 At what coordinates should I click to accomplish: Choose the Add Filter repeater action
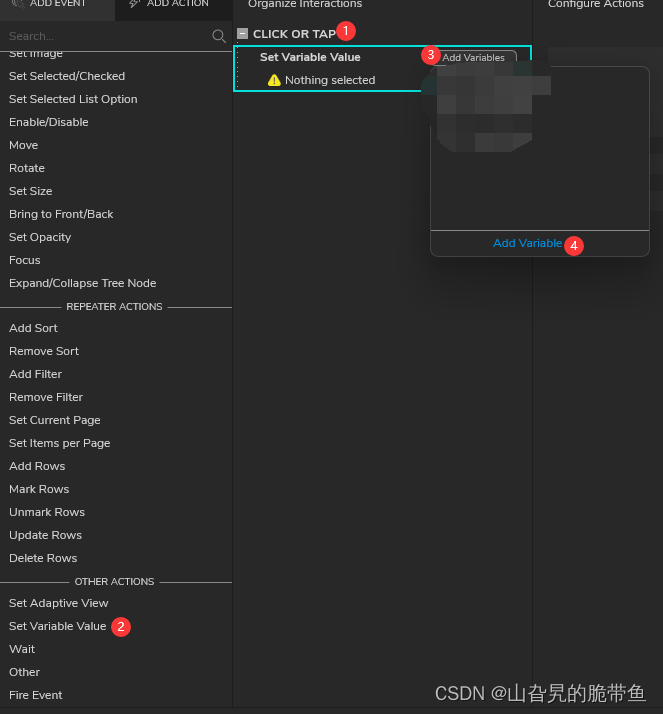click(x=35, y=374)
